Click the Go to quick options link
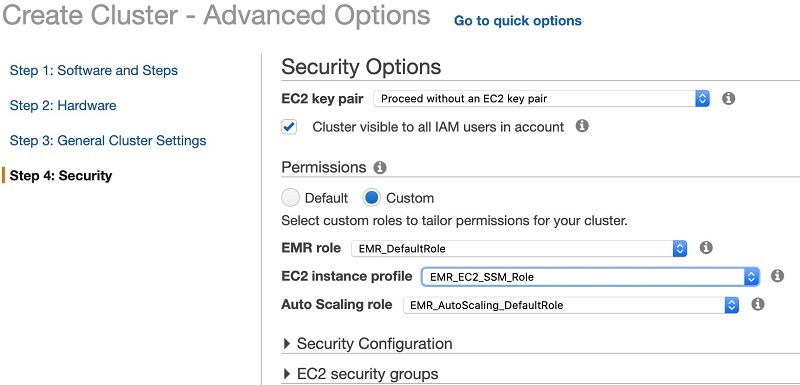Image resolution: width=800 pixels, height=385 pixels. [518, 21]
